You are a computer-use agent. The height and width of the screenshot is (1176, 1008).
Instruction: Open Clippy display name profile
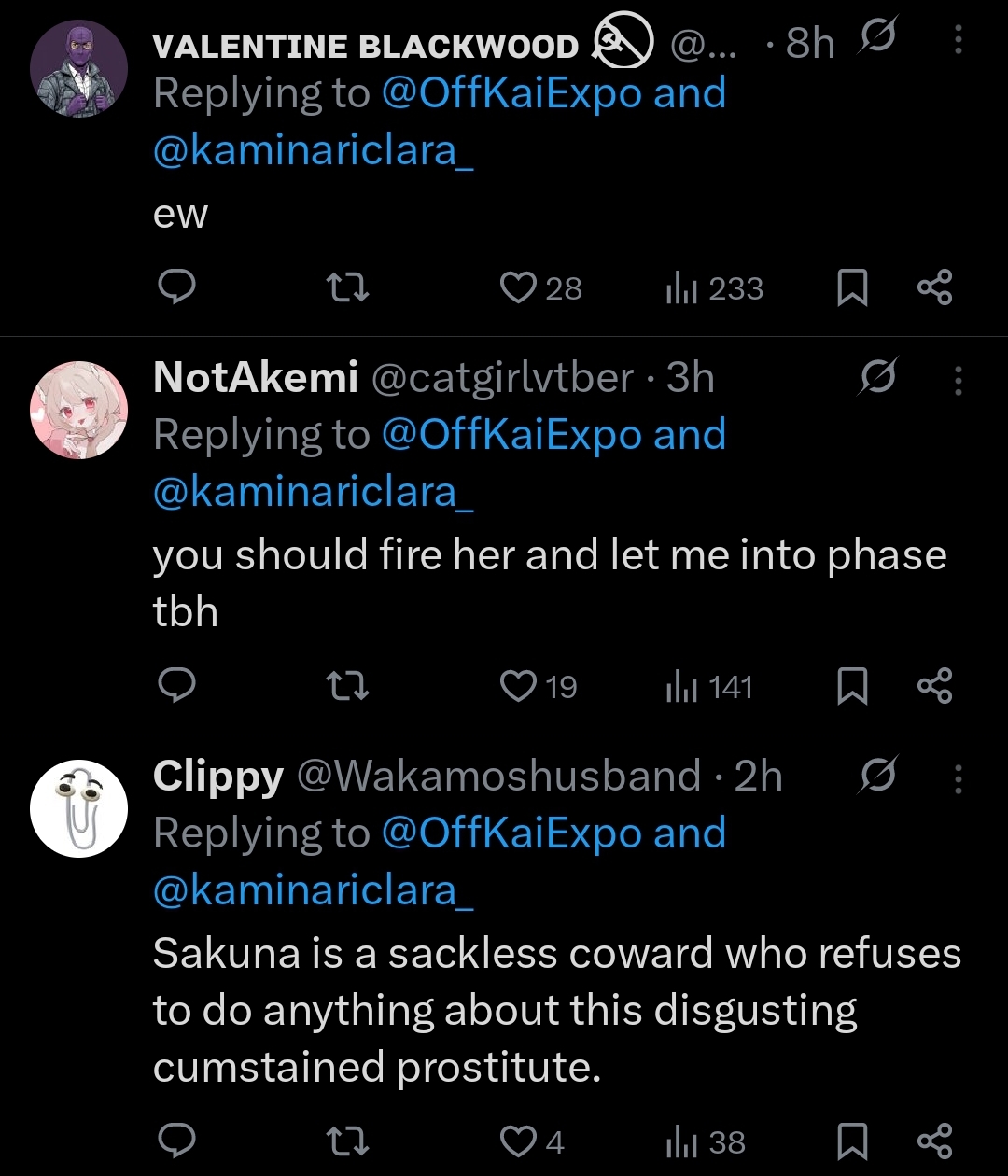point(217,777)
